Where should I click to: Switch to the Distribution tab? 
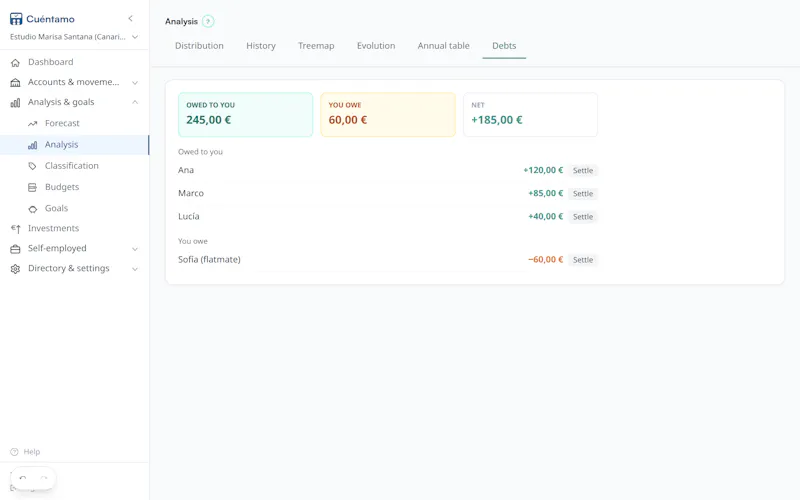[x=199, y=46]
